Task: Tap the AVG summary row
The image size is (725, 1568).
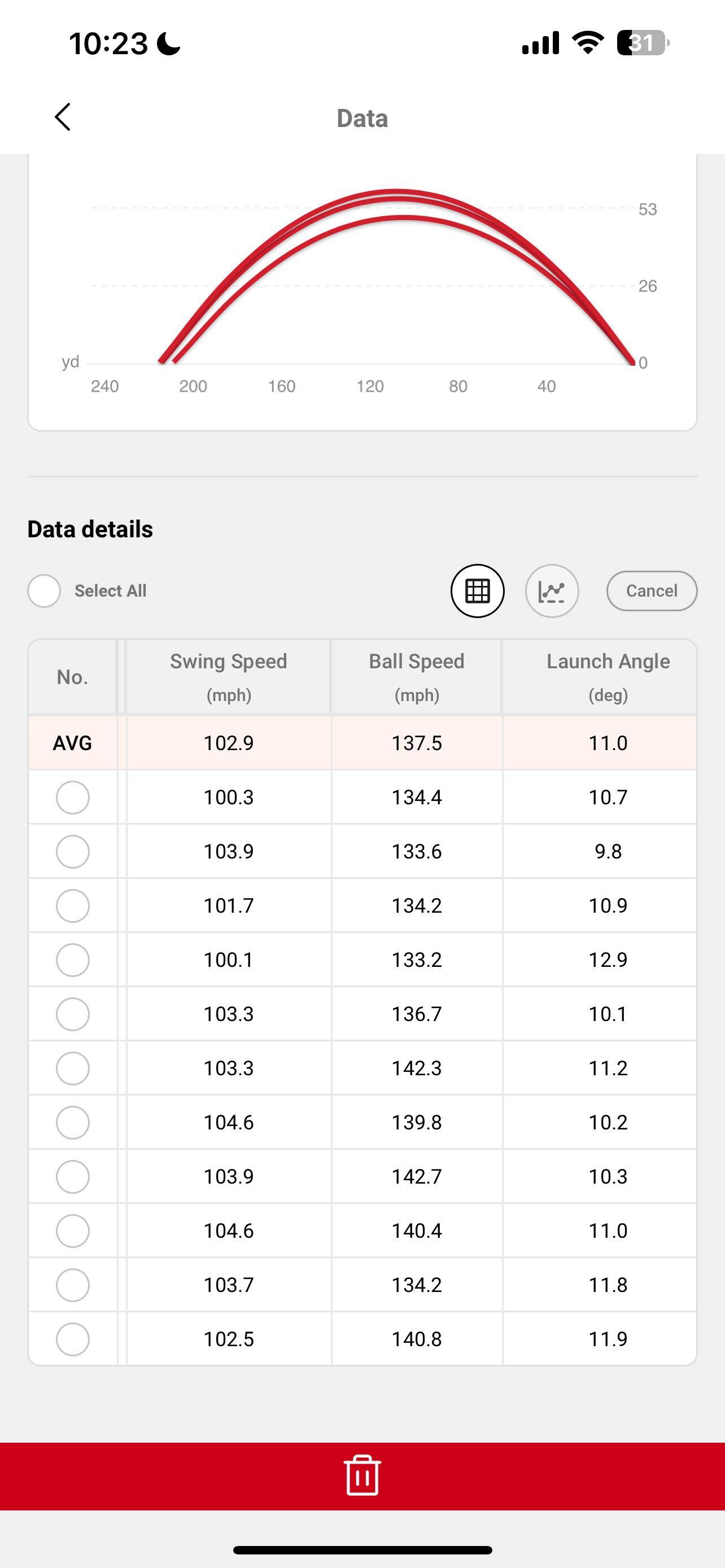Action: (x=362, y=743)
